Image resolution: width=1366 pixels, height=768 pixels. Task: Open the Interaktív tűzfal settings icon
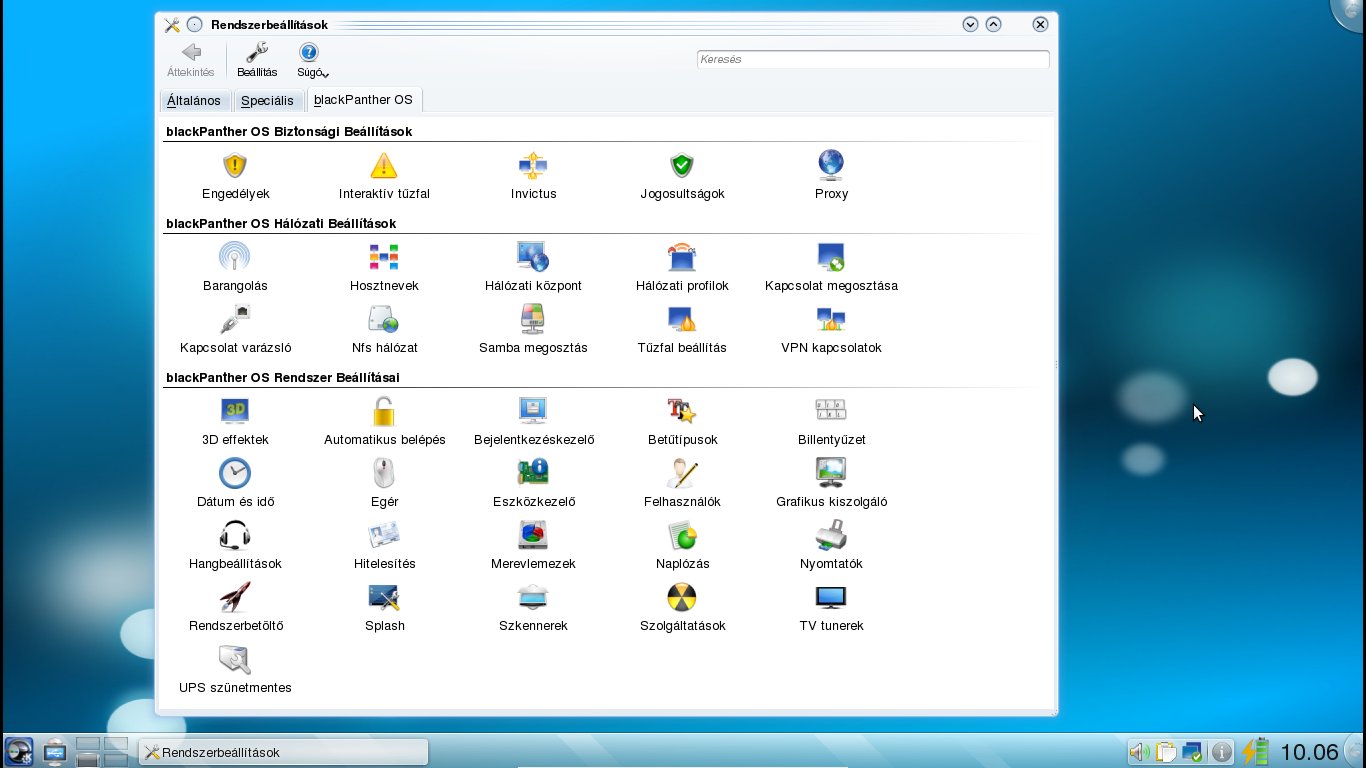384,176
